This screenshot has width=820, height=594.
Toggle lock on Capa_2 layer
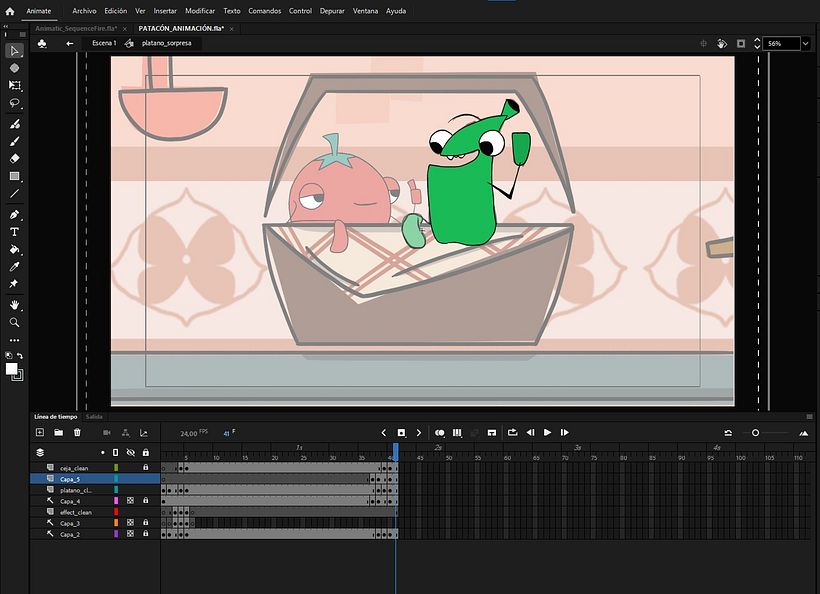(x=146, y=534)
